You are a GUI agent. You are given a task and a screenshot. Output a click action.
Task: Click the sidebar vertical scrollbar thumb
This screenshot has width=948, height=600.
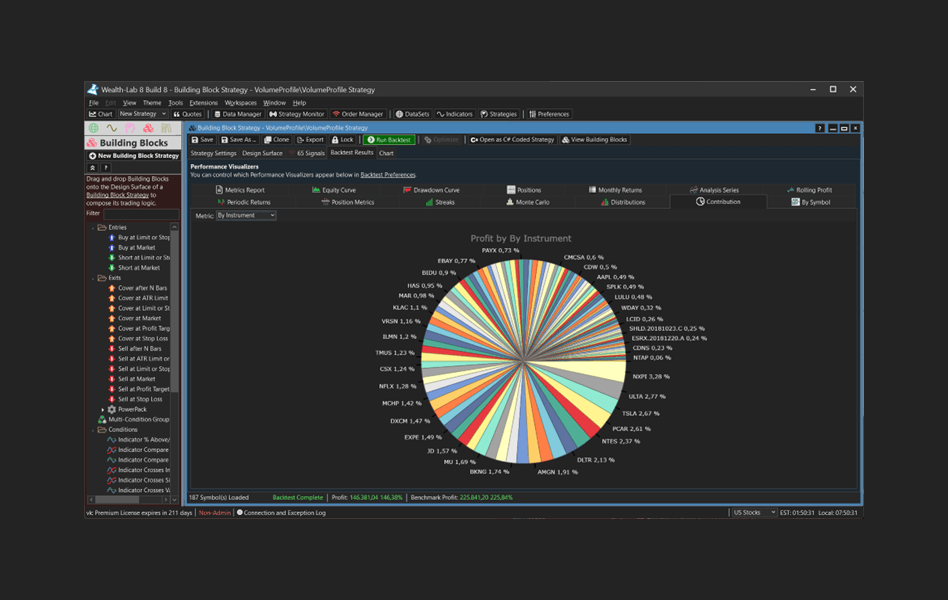pos(175,313)
